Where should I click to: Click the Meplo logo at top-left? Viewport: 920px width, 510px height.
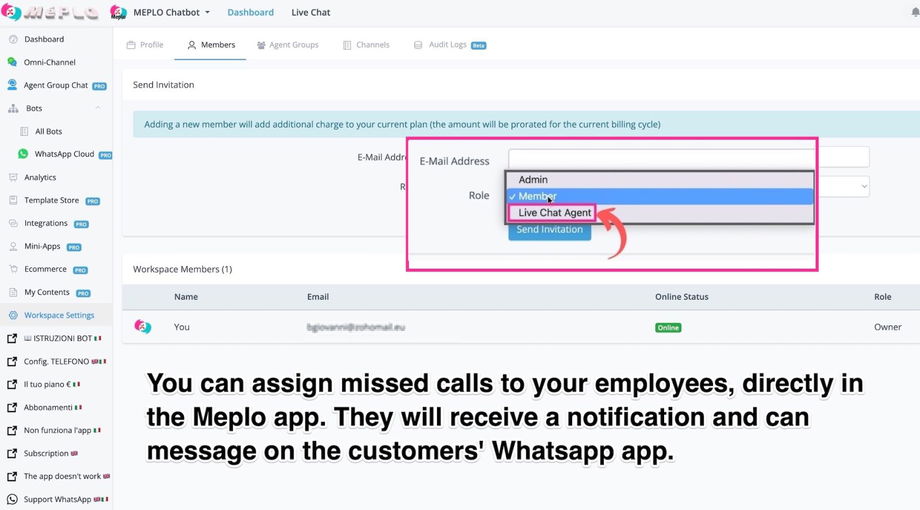50,12
